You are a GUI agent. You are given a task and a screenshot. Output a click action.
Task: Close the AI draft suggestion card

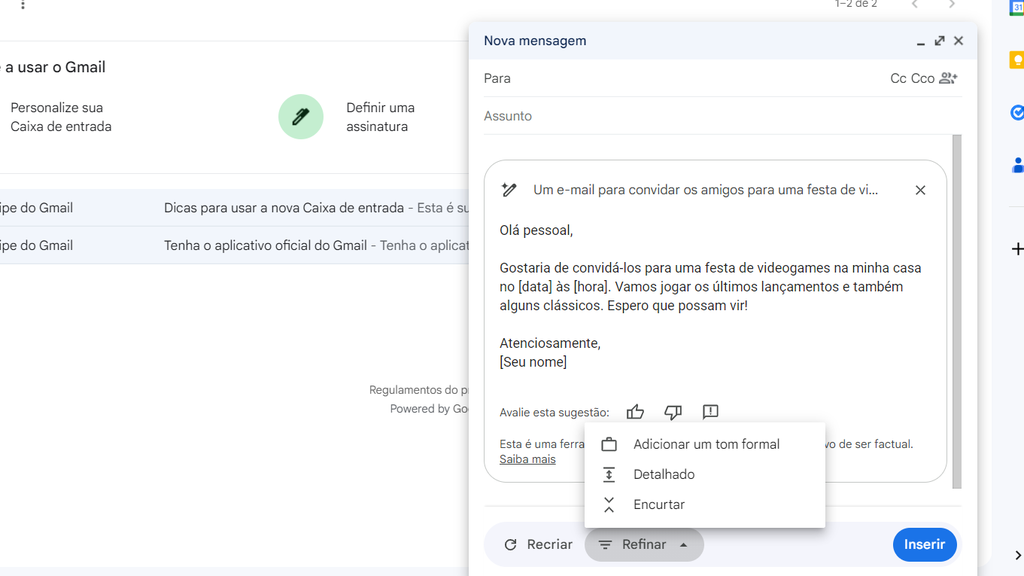coord(920,190)
